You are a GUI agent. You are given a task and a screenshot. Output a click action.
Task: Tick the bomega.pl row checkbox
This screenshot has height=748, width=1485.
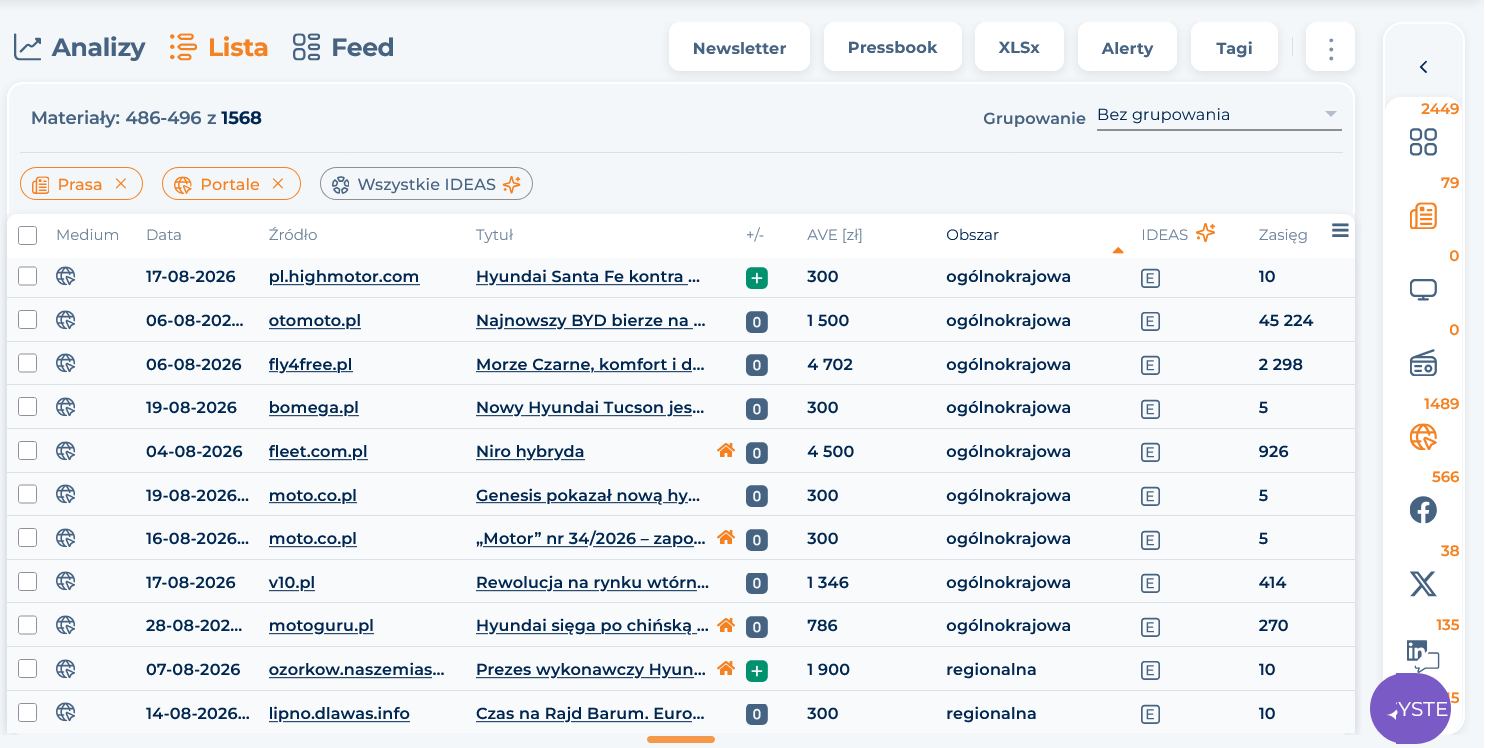pos(27,407)
